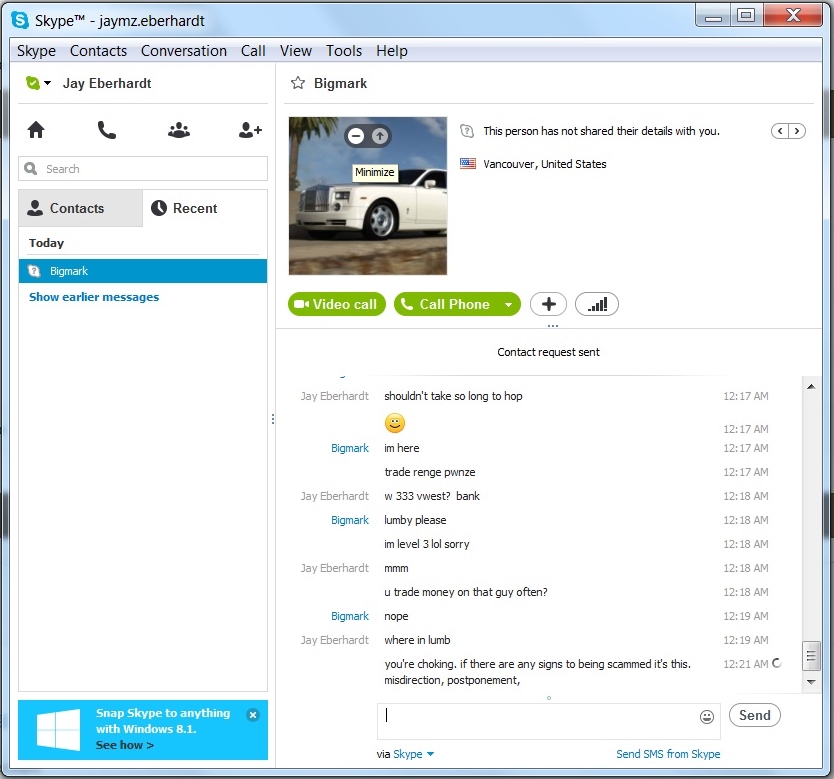Screen dimensions: 834x779
Task: Start a Video call with Bigmark
Action: [335, 304]
